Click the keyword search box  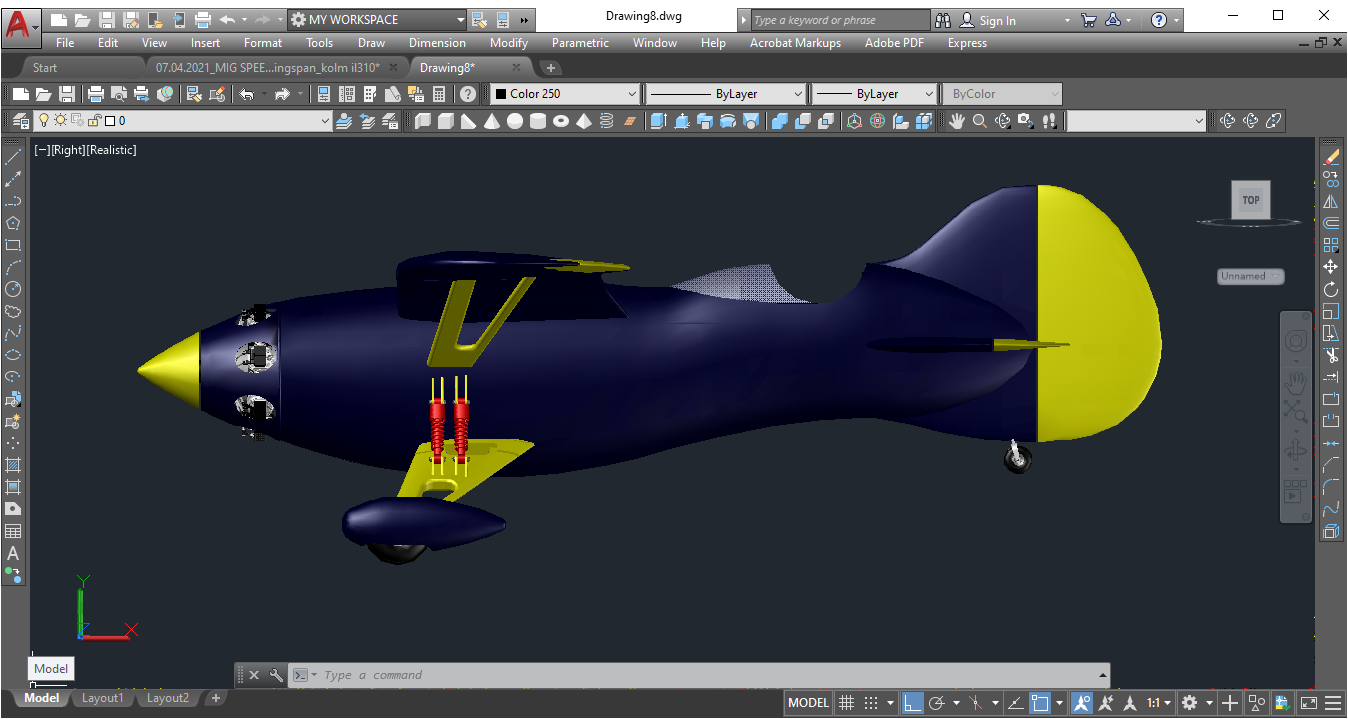coord(840,20)
